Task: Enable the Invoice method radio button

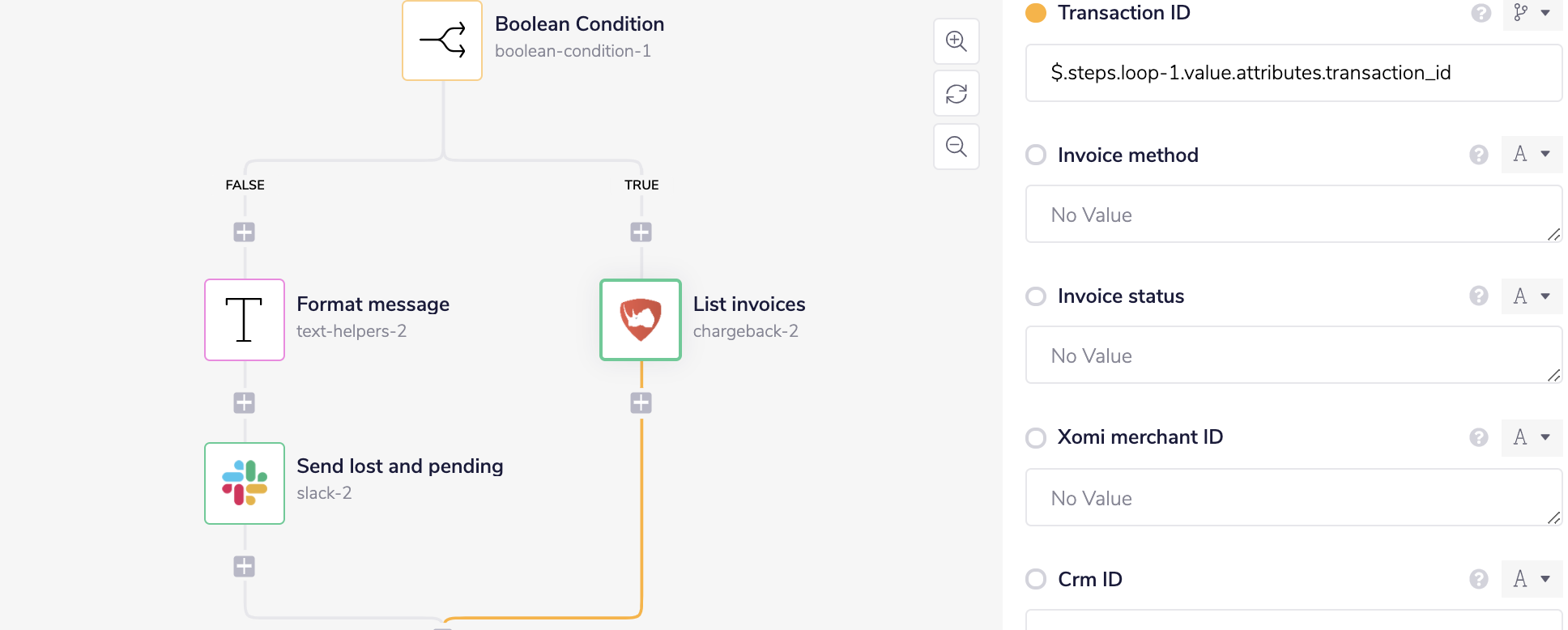Action: coord(1036,155)
